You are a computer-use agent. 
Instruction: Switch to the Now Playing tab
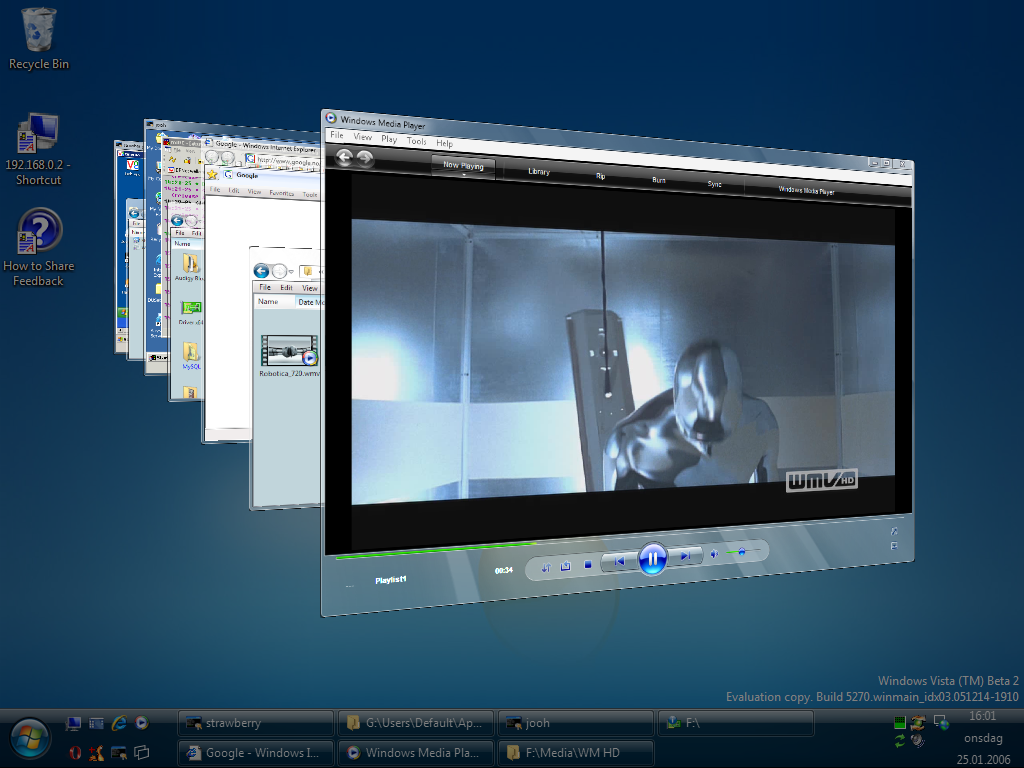click(x=463, y=166)
